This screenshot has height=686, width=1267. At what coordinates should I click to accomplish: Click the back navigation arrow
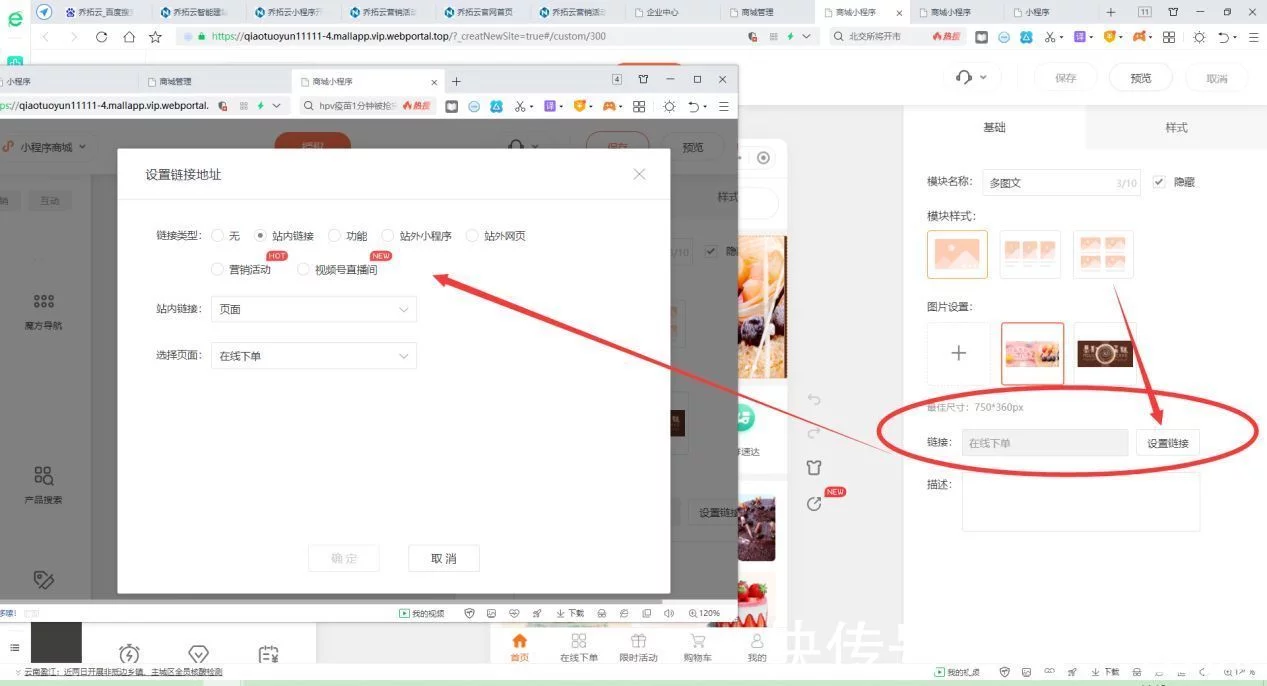(45, 36)
